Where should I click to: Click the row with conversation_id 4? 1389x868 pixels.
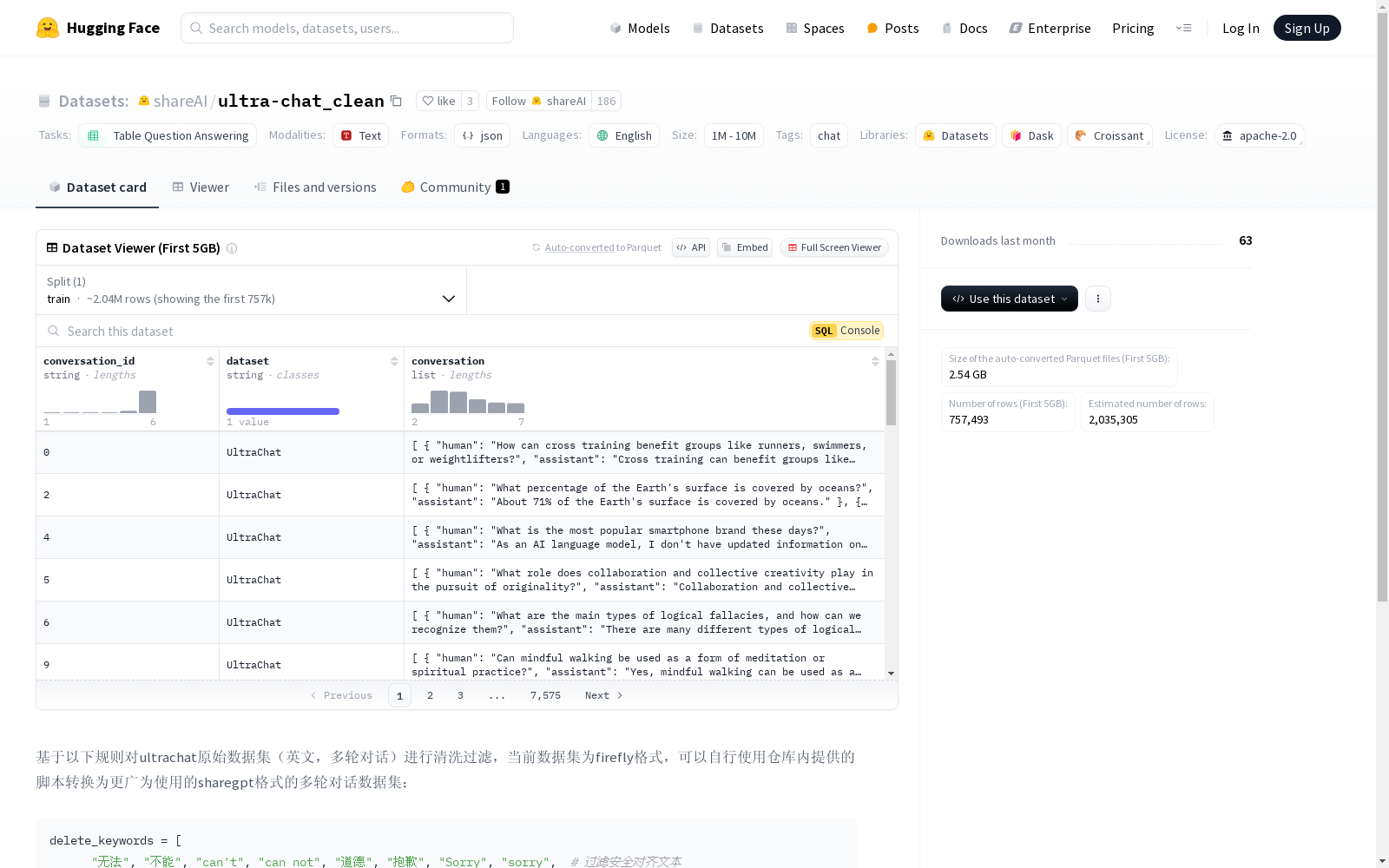460,537
